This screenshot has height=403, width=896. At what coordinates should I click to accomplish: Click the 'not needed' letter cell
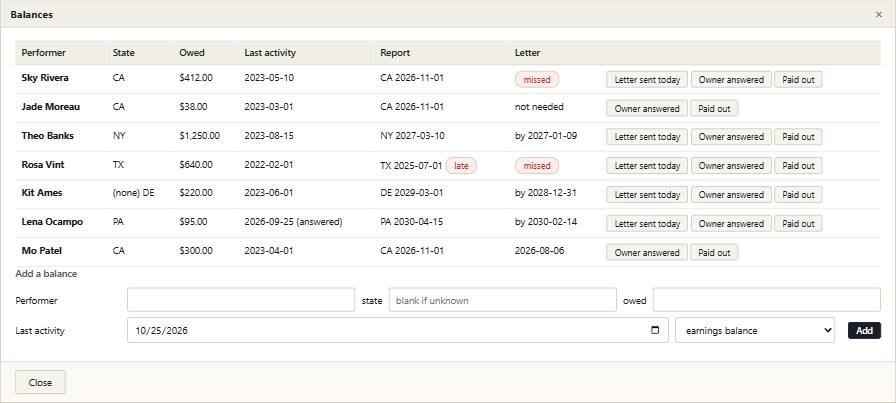coord(539,107)
